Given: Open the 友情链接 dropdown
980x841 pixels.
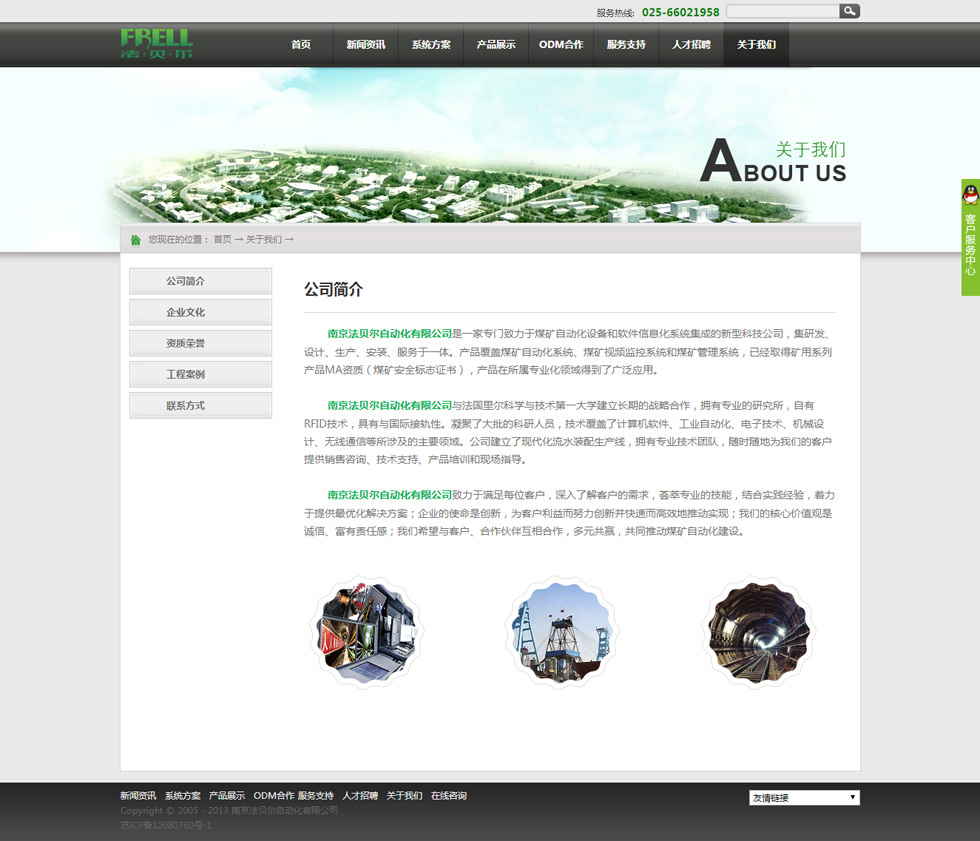Looking at the screenshot, I should (804, 798).
